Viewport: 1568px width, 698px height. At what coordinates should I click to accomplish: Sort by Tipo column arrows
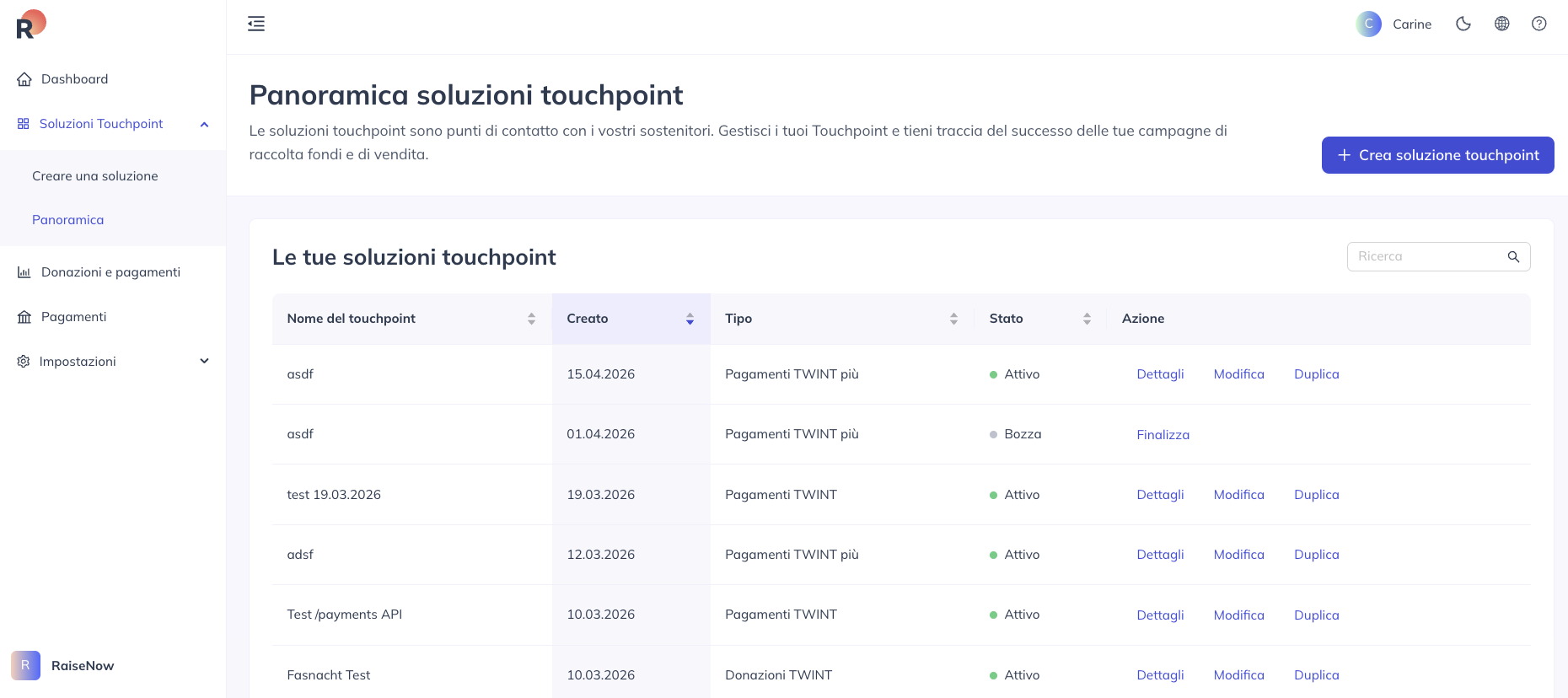(953, 319)
